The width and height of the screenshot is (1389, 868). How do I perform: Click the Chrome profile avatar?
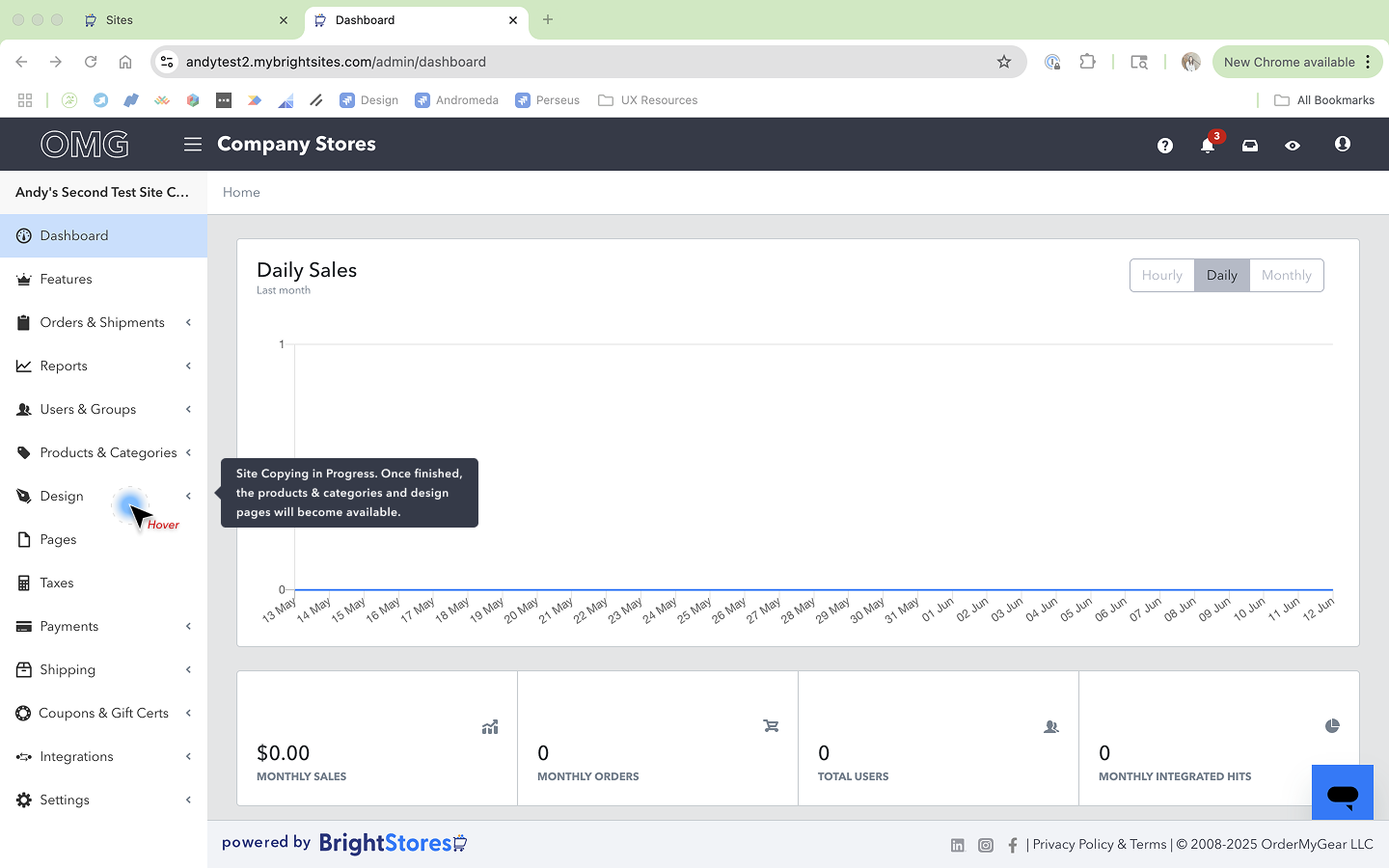point(1191,62)
